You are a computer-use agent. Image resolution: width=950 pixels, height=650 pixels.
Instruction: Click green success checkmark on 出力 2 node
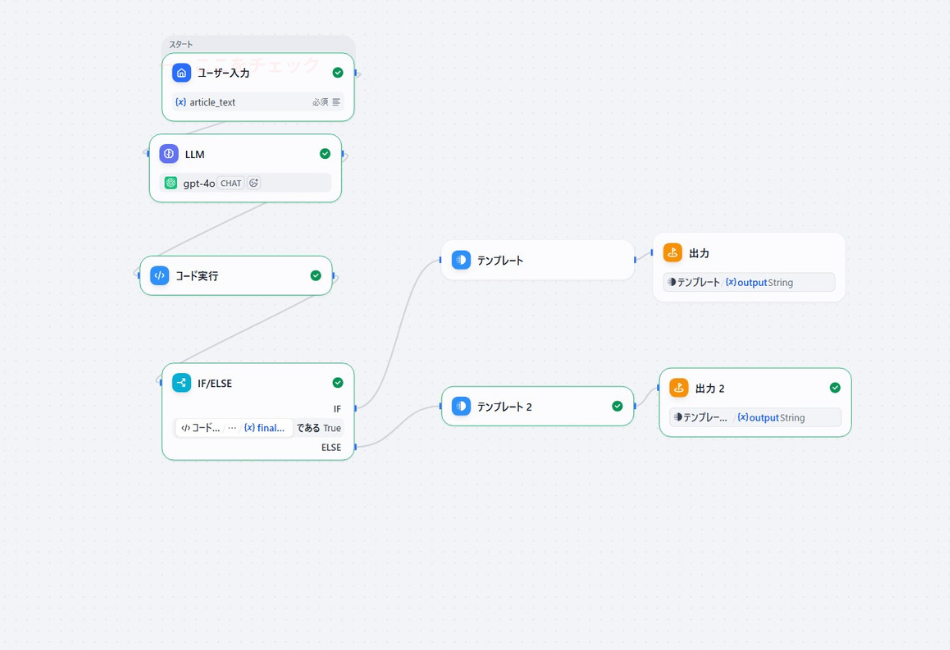(835, 388)
